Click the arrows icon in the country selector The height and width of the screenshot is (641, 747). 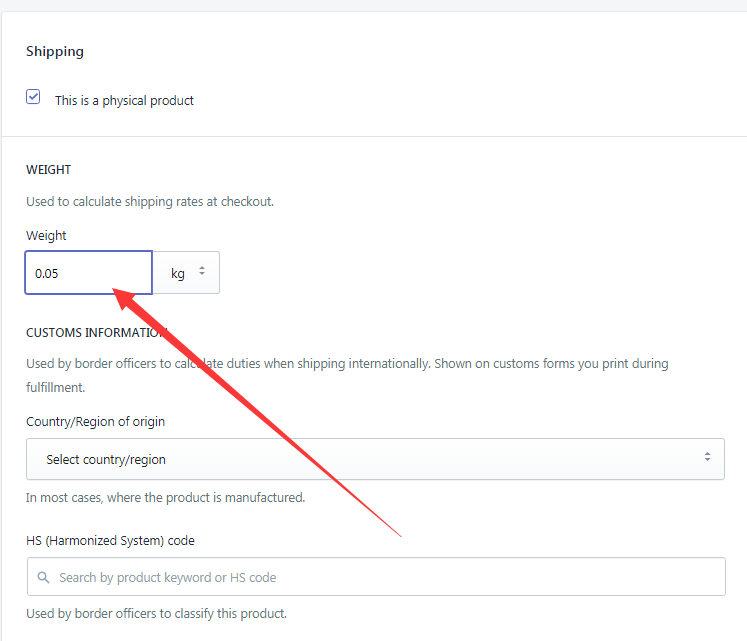(x=707, y=457)
